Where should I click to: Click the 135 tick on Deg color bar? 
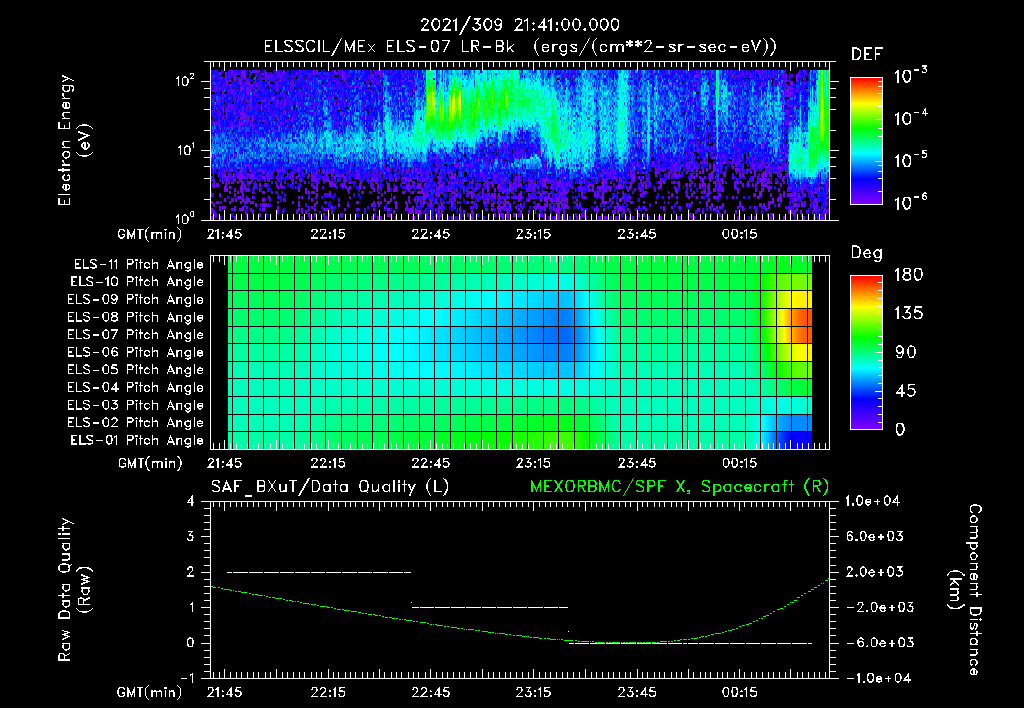pos(908,314)
